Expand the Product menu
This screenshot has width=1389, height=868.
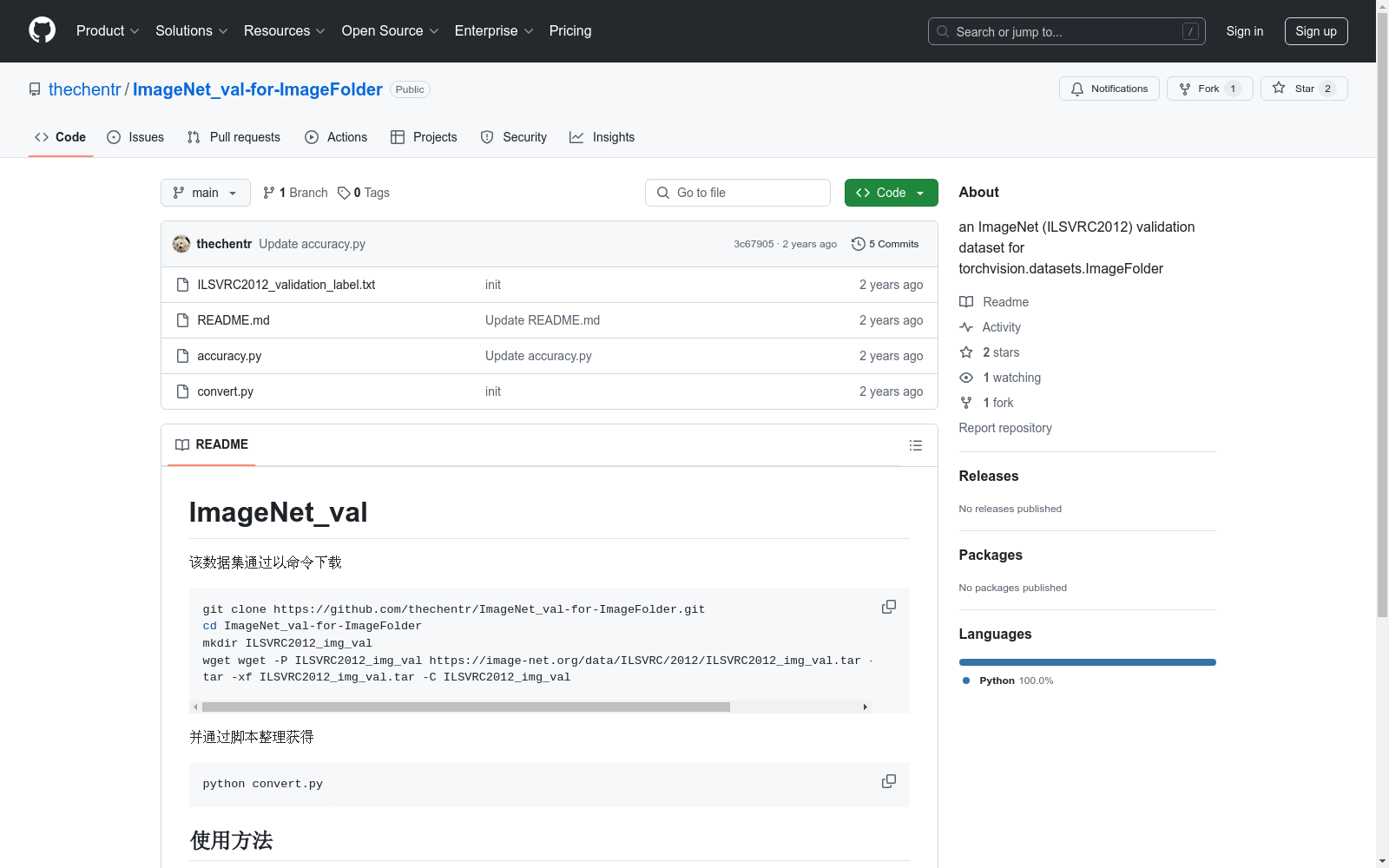pos(108,31)
